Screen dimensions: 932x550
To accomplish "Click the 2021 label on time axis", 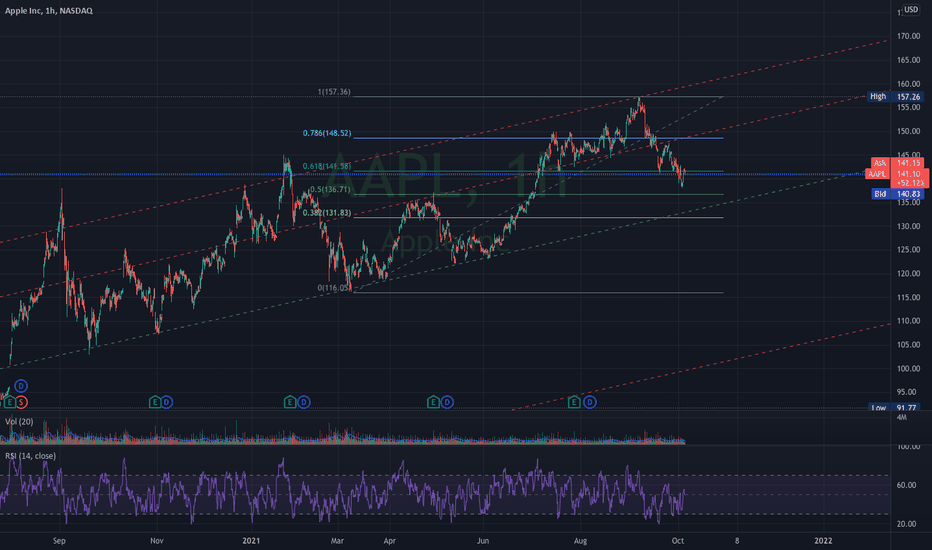I will point(251,540).
